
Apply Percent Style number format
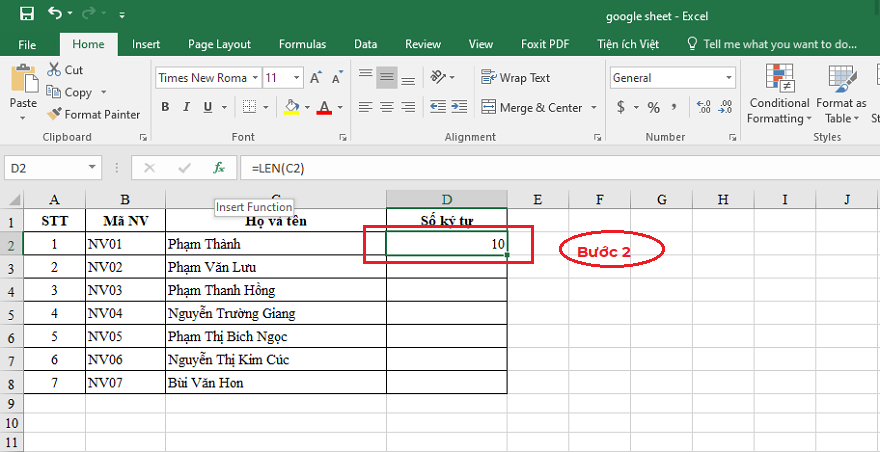[653, 107]
